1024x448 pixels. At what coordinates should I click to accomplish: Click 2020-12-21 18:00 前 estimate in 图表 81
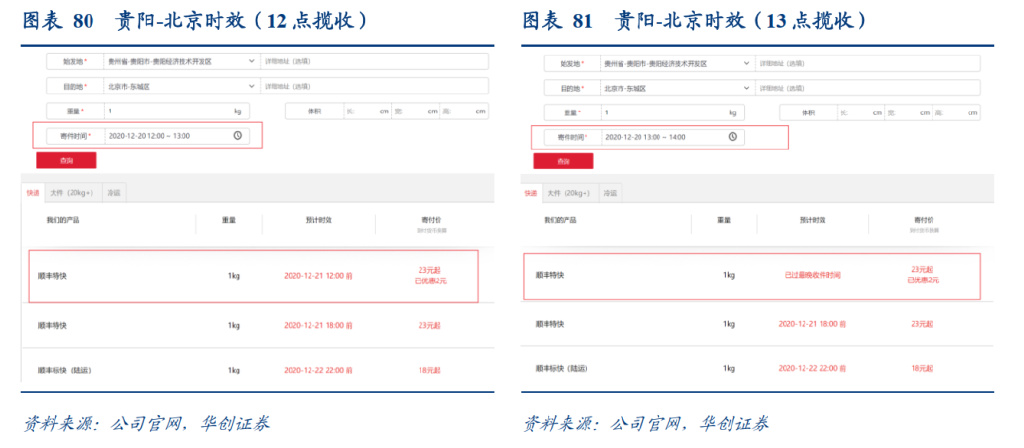pyautogui.click(x=812, y=324)
